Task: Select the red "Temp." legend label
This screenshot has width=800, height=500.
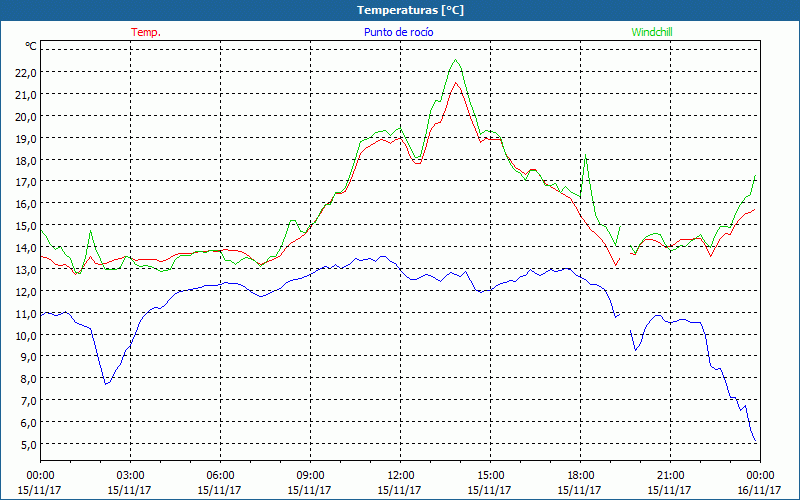Action: (146, 32)
